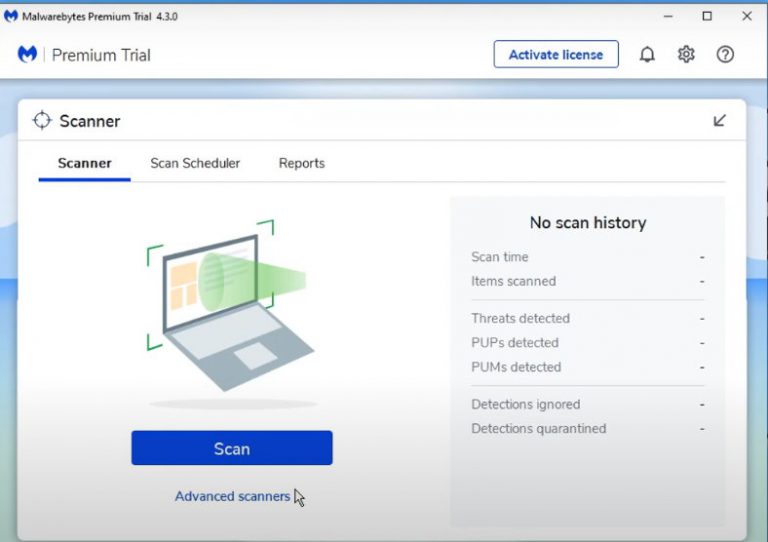The width and height of the screenshot is (768, 542).
Task: Collapse the Scanner panel with arrow icon
Action: point(720,120)
